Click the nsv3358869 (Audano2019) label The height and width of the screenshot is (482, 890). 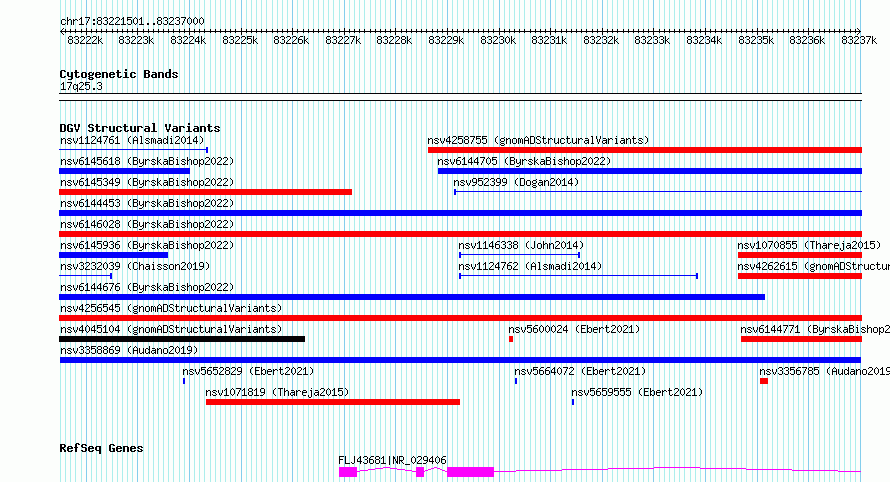[x=129, y=350]
